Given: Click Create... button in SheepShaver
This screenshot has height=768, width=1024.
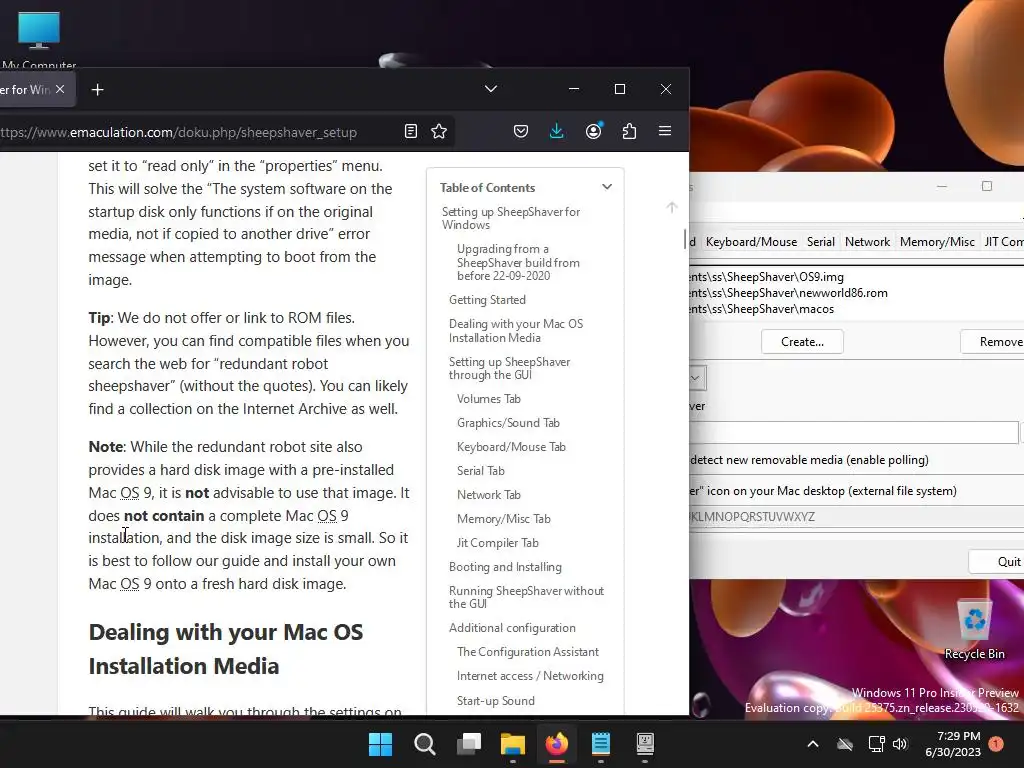Looking at the screenshot, I should [802, 342].
